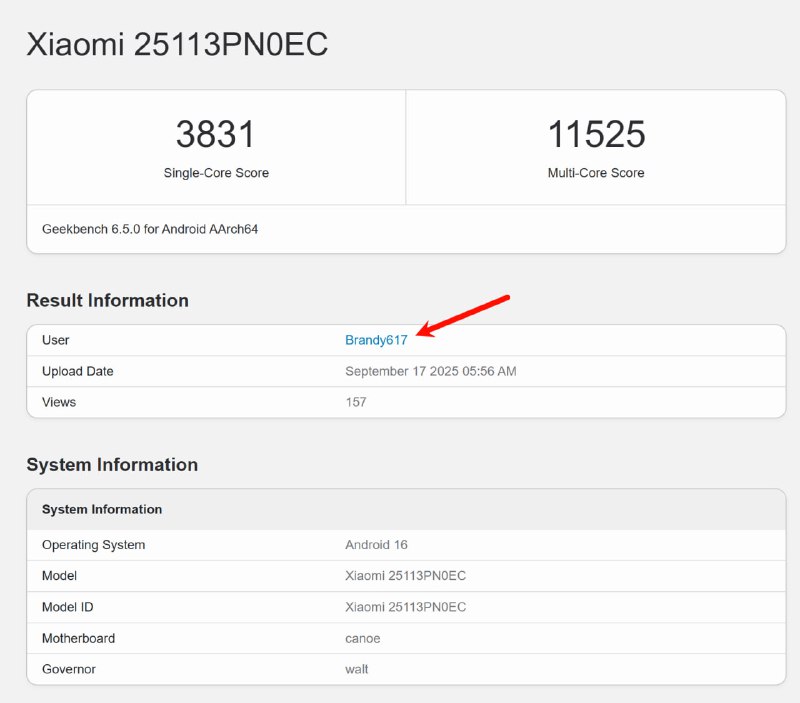Select the page title Xiaomi 25113PN0EC

click(x=177, y=44)
